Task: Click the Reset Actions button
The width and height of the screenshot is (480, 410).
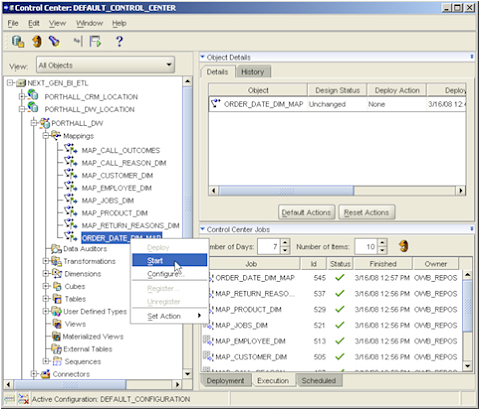Action: point(367,212)
